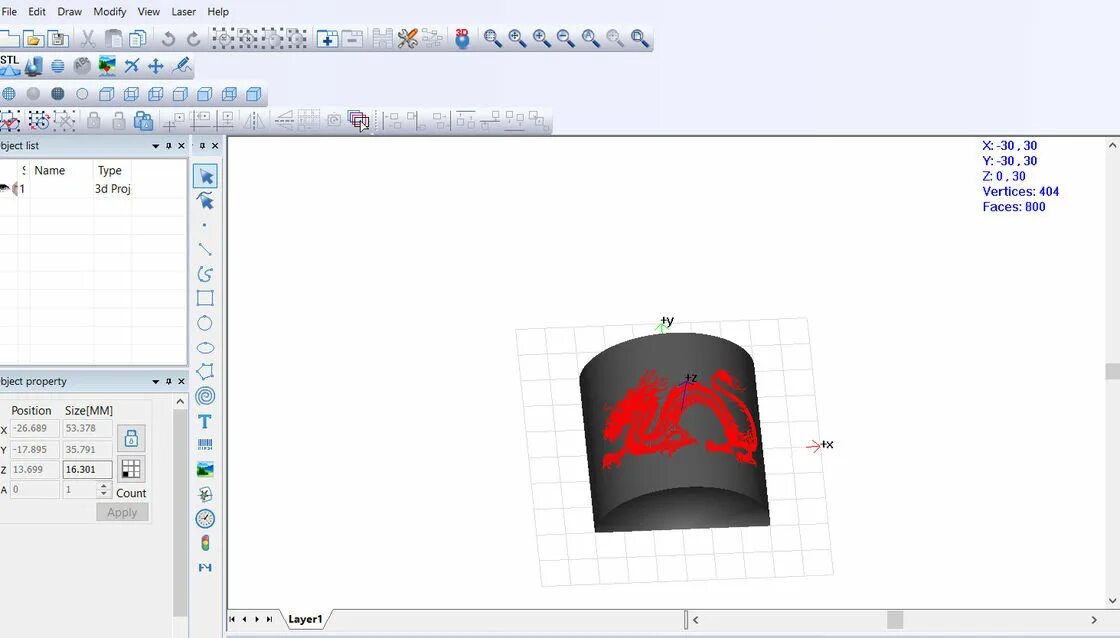Select the Bitmap image tool in draw toolbar
1120x638 pixels.
tap(205, 469)
